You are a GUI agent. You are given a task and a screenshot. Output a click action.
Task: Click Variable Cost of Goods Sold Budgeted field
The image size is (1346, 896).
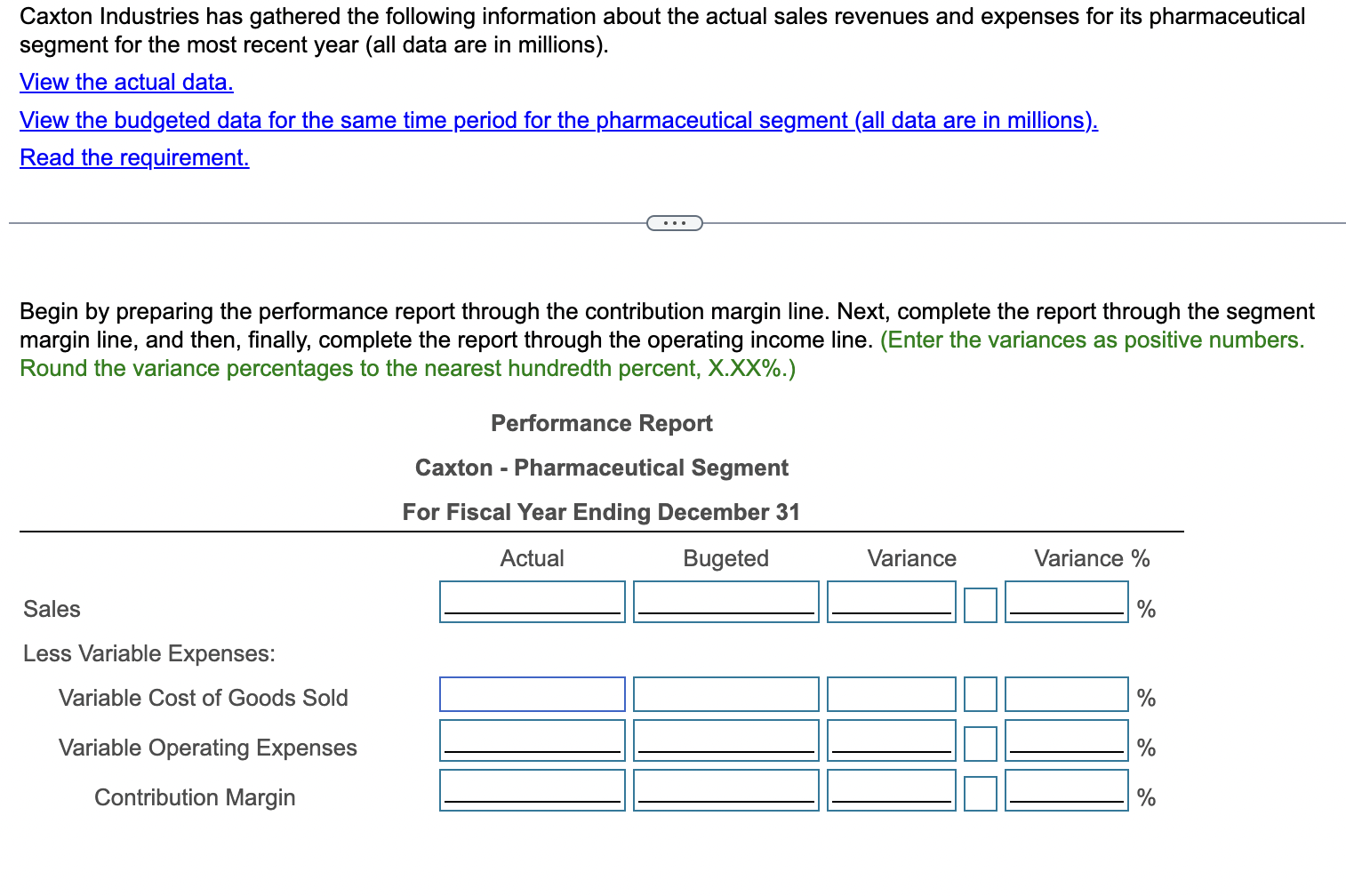click(726, 694)
